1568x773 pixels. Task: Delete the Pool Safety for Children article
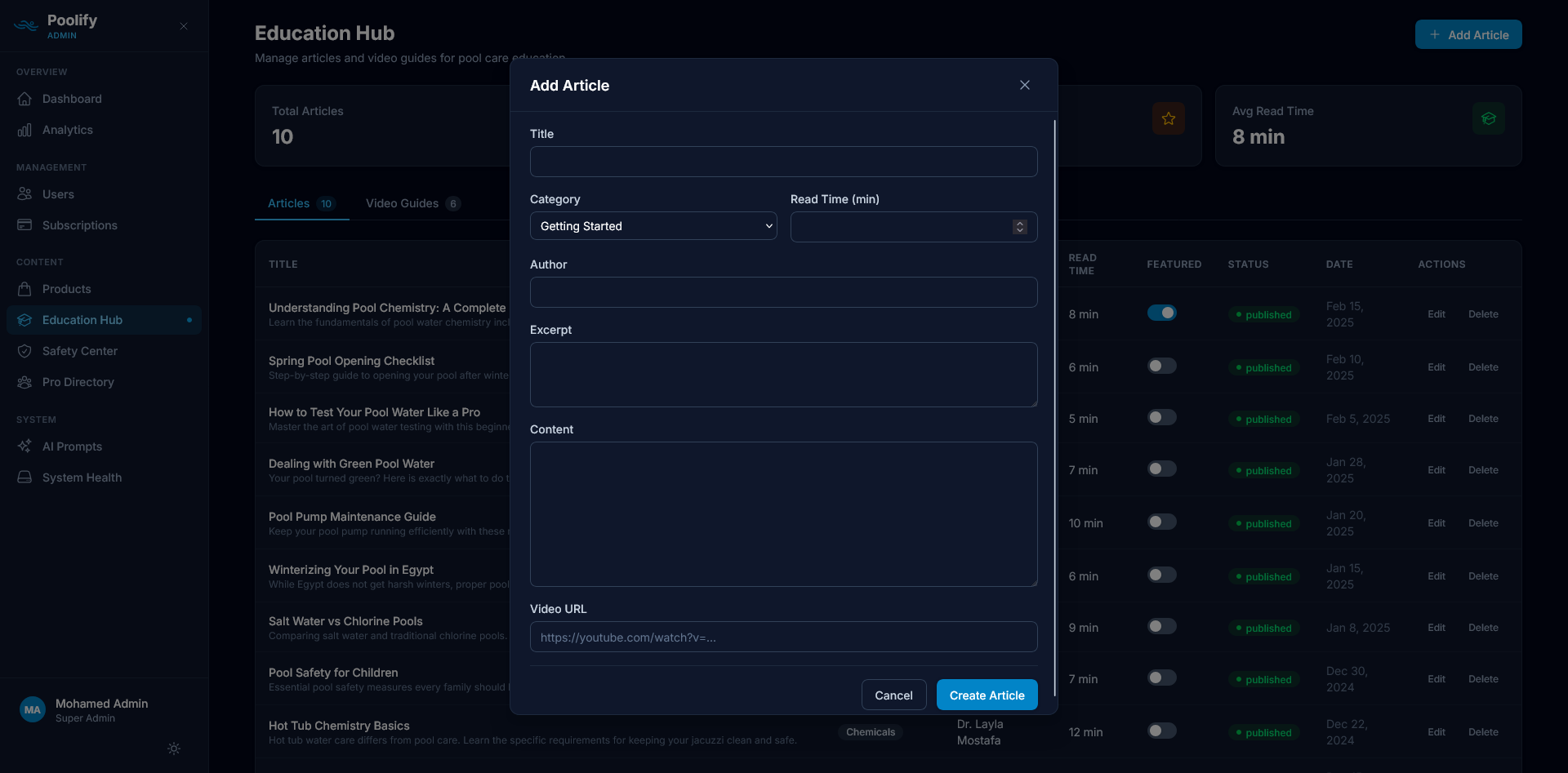(x=1483, y=679)
